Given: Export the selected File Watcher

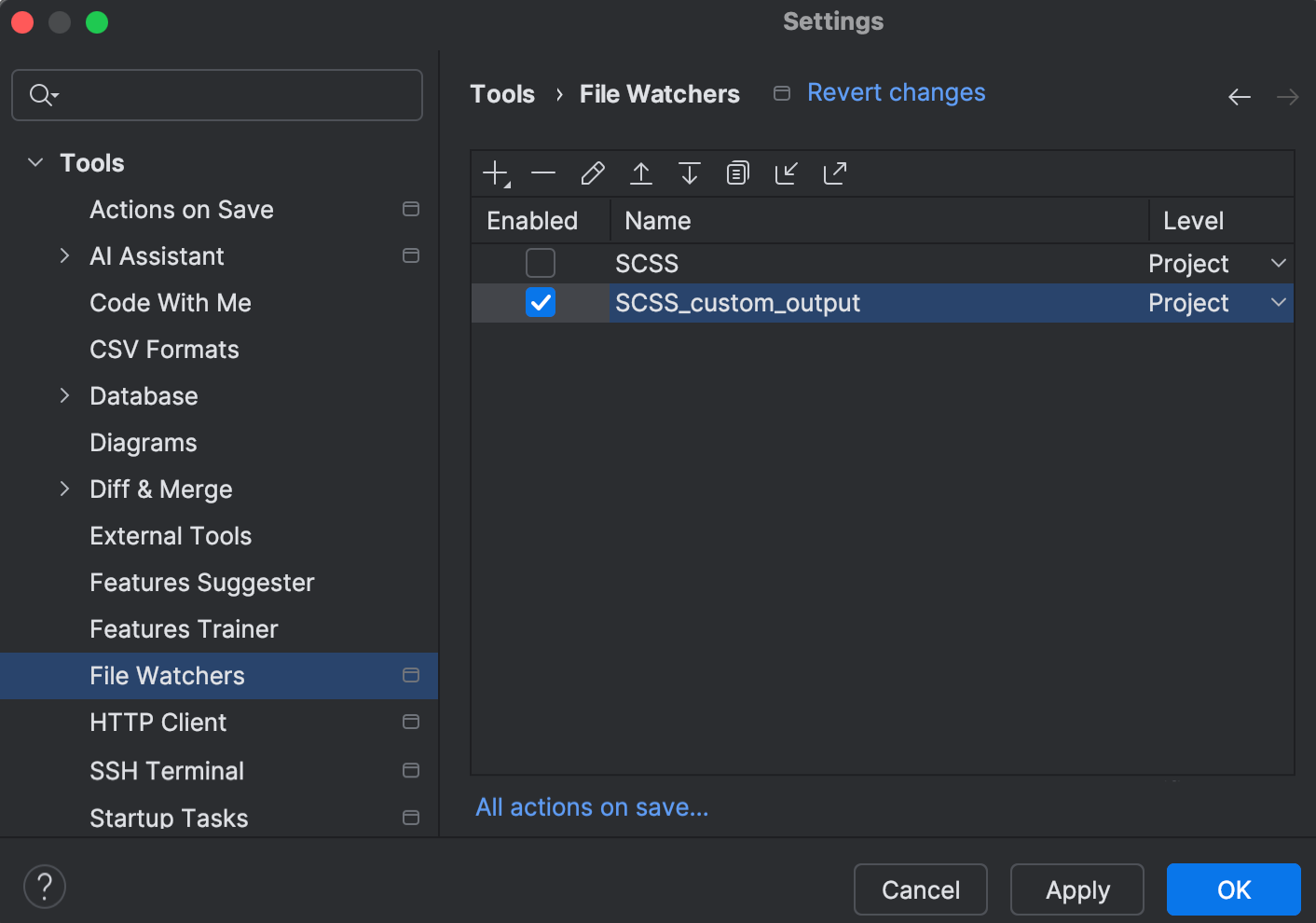Looking at the screenshot, I should (x=834, y=173).
